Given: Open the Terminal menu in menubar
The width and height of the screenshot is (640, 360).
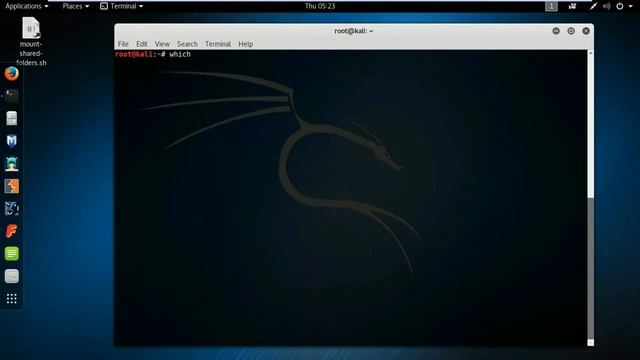Looking at the screenshot, I should pos(218,44).
